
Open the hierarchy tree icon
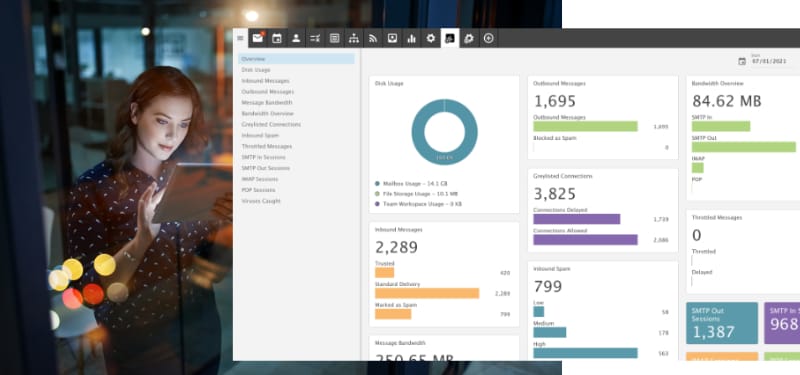(x=354, y=38)
